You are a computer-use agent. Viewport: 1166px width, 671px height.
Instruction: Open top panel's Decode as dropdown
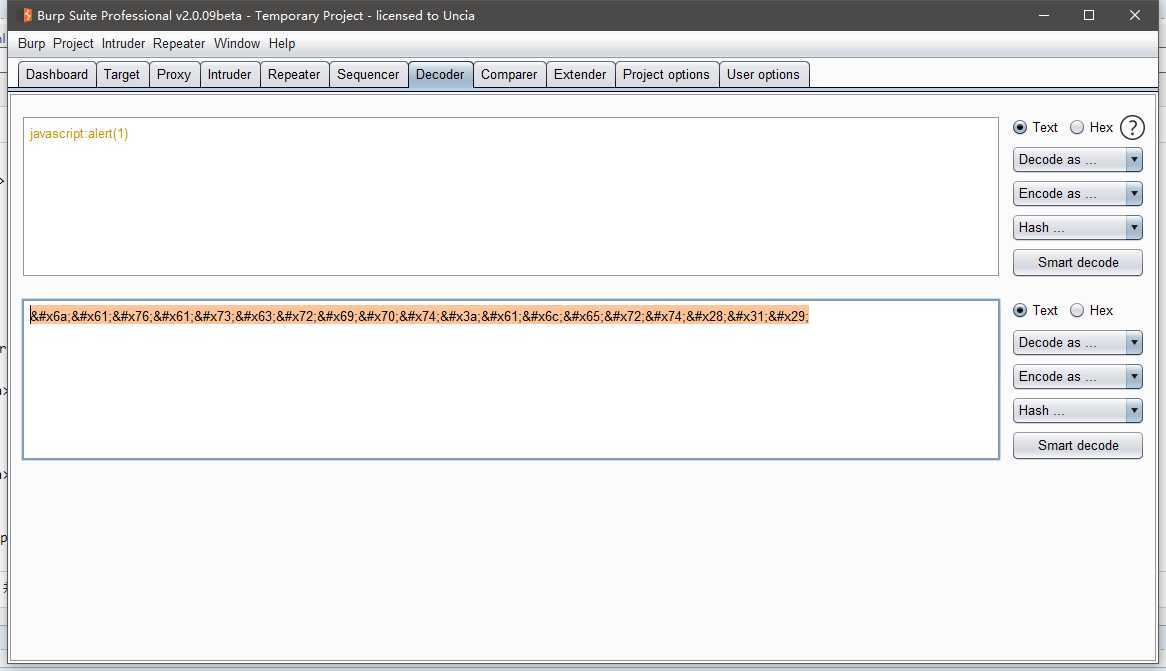[x=1078, y=160]
